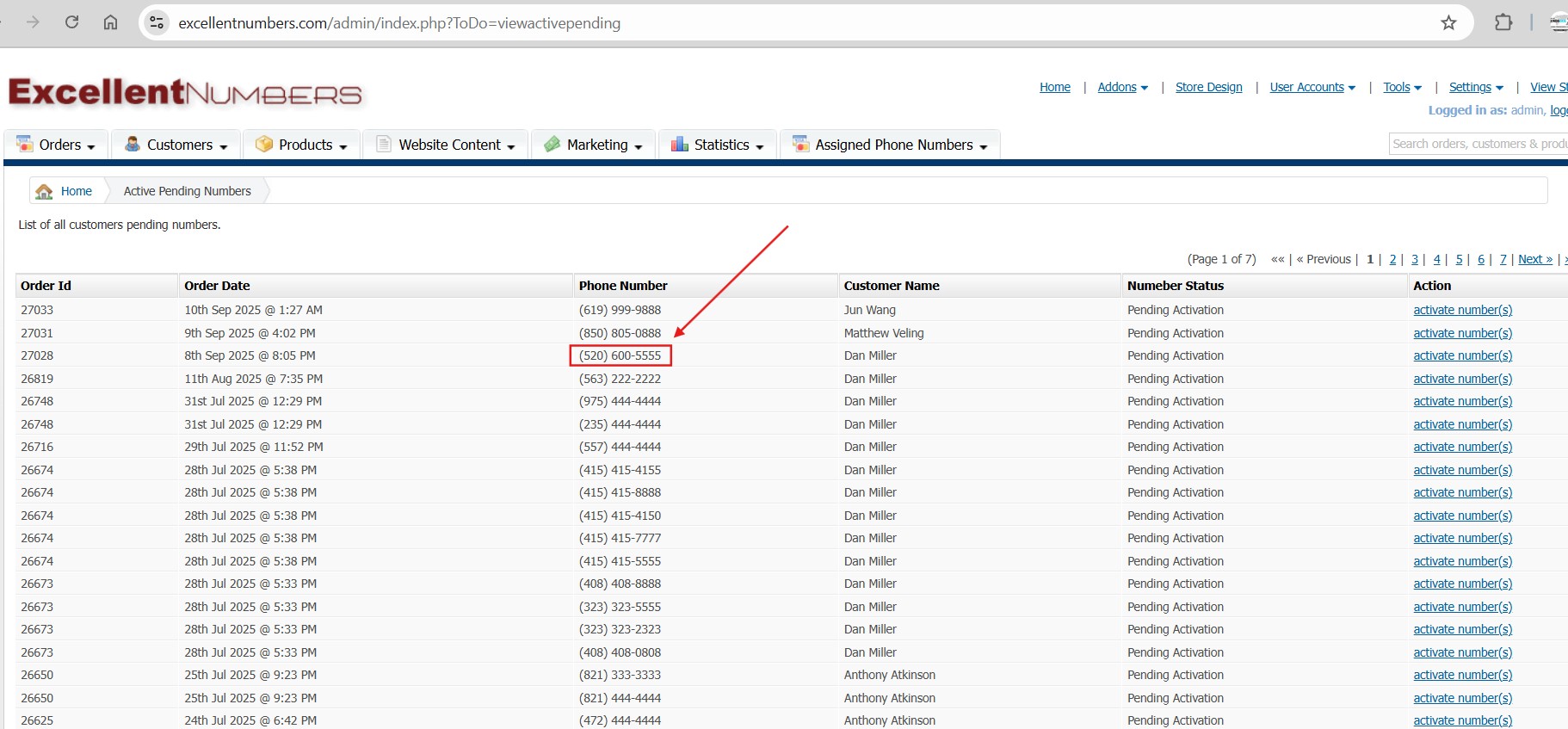
Task: Jump to page 5 of results
Action: [x=1459, y=259]
